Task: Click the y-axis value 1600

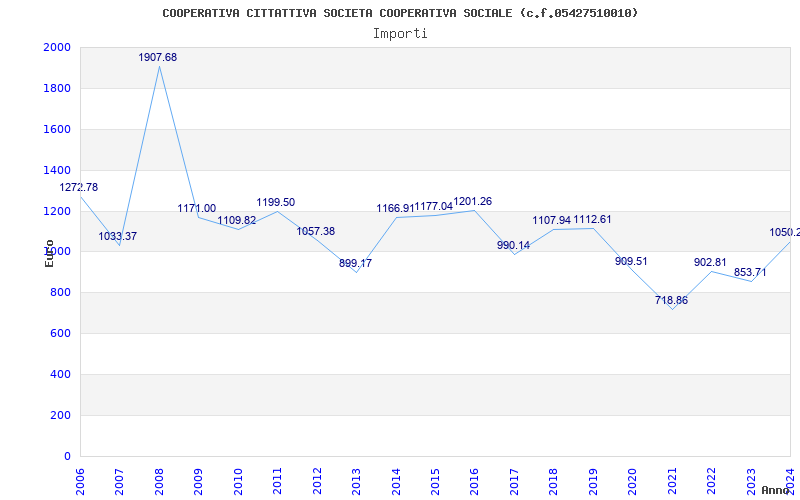Action: (57, 129)
